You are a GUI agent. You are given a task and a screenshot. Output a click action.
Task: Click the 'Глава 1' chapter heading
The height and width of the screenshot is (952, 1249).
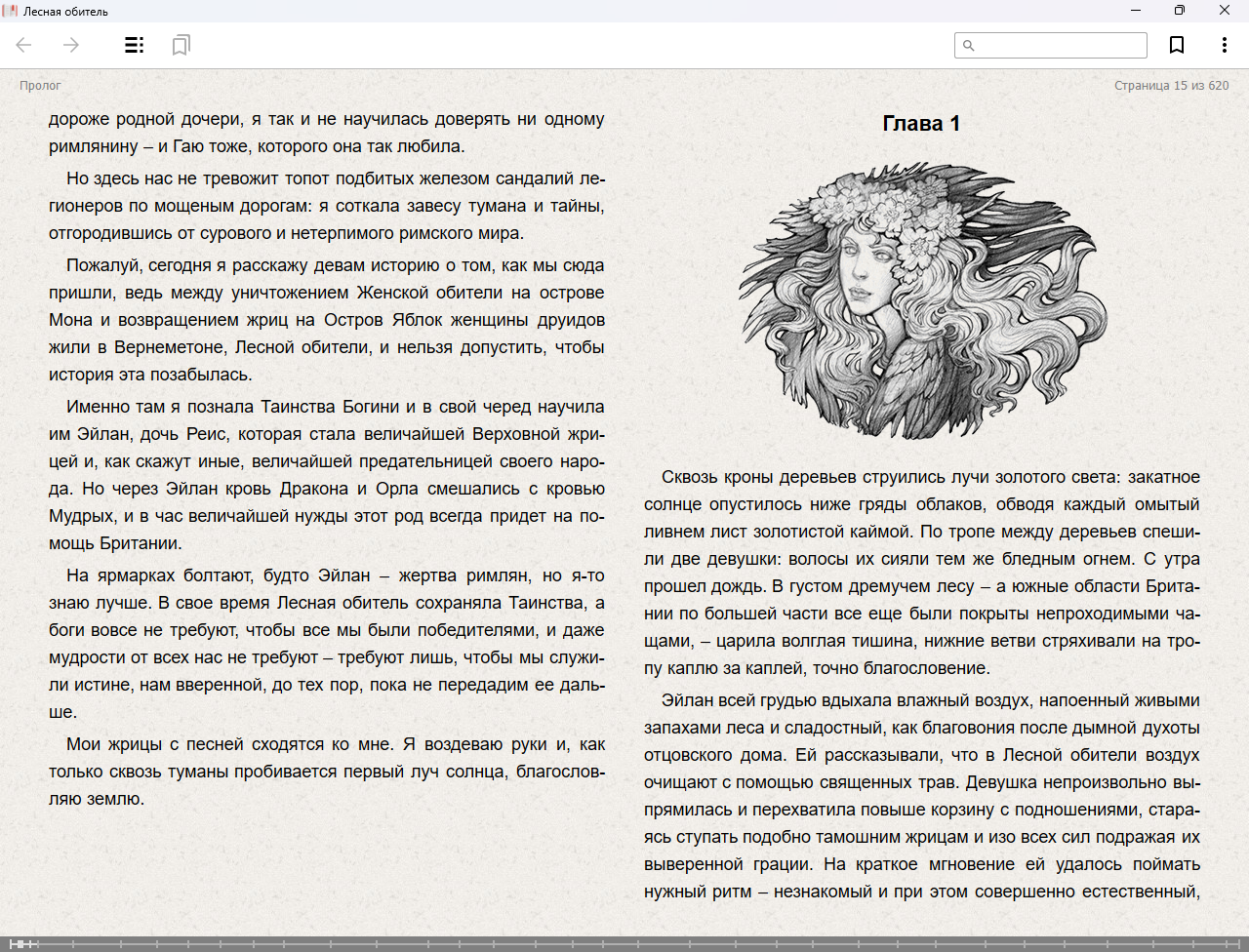(x=921, y=124)
